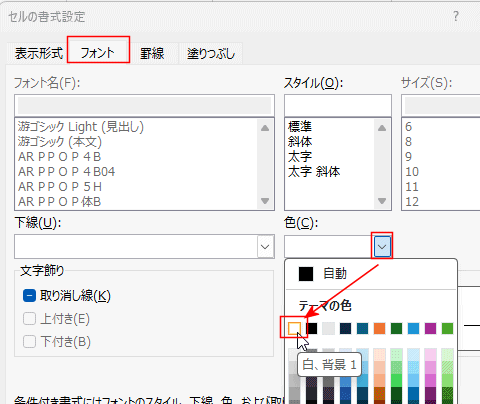Click the フォント名 input field
Image resolution: width=480 pixels, height=404 pixels.
[144, 106]
